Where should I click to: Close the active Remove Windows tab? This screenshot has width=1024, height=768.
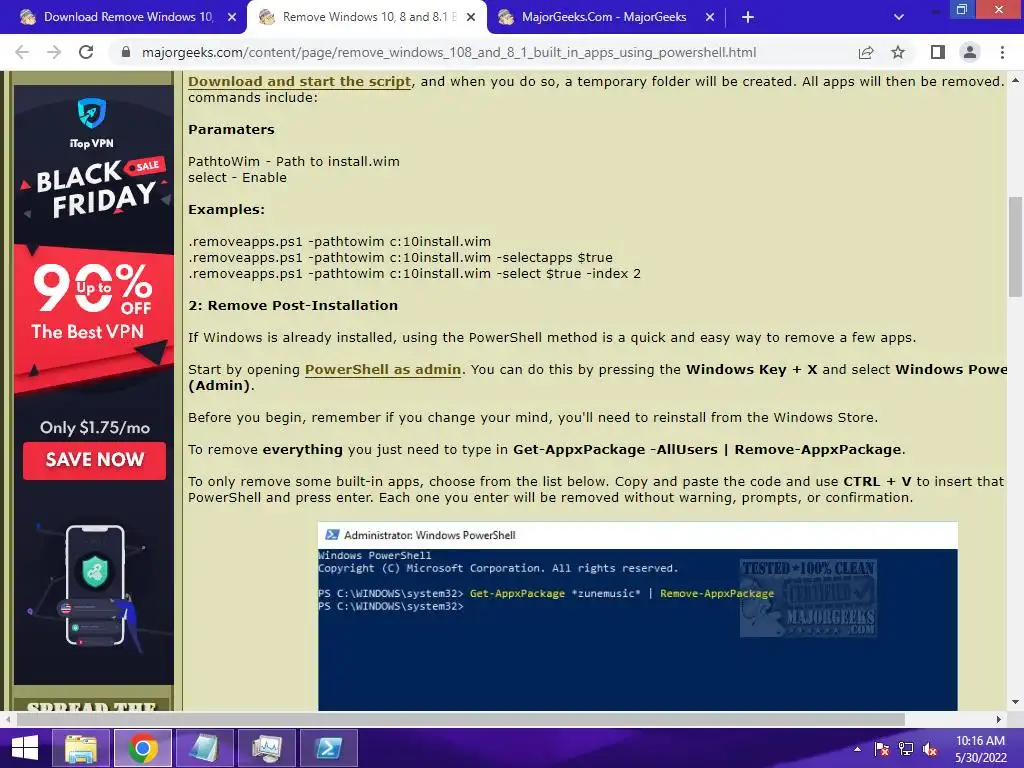(x=471, y=17)
